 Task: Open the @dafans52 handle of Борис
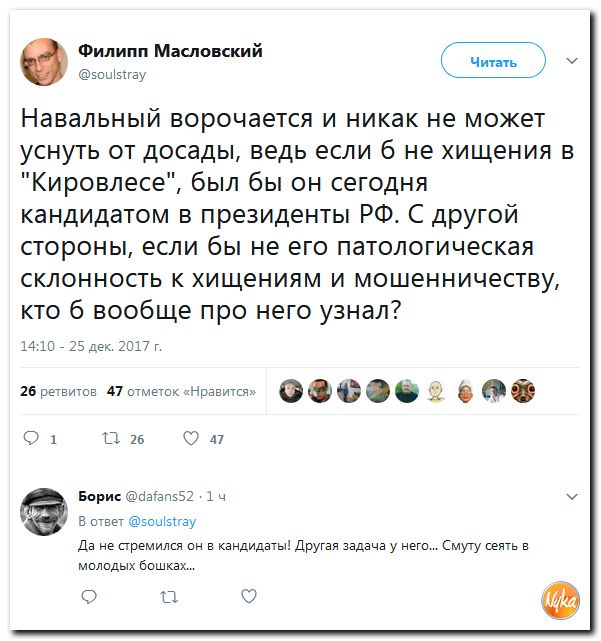point(160,496)
